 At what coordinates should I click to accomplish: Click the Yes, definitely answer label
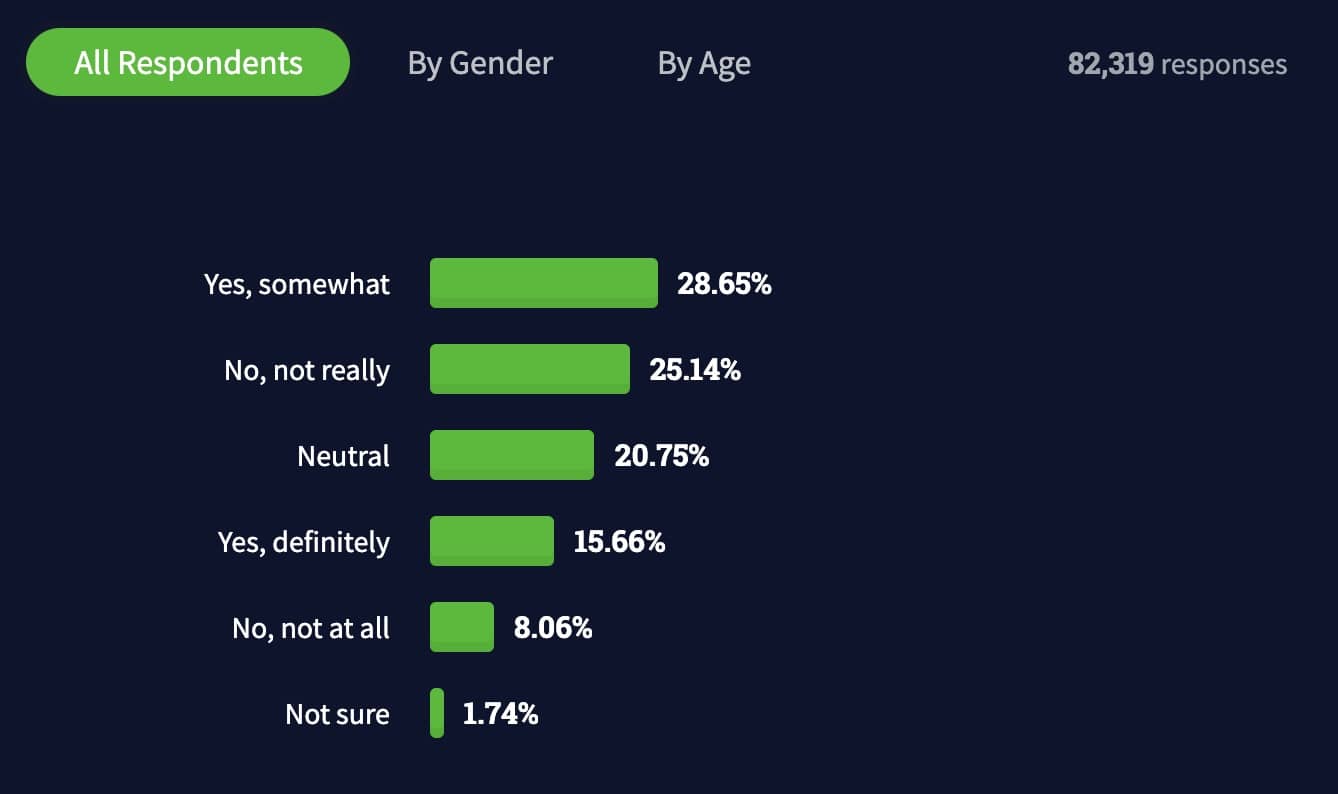pos(304,542)
